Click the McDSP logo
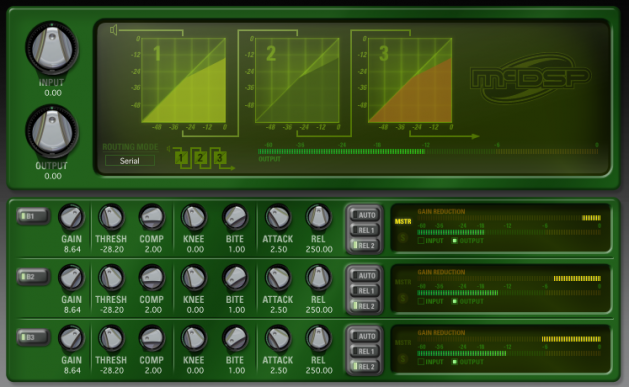Screen dimensions: 629x387 (x=530, y=79)
